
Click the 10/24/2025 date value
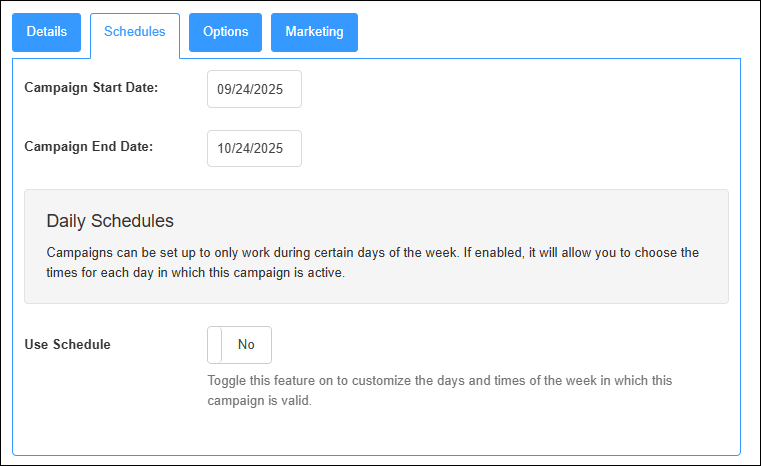pos(251,148)
